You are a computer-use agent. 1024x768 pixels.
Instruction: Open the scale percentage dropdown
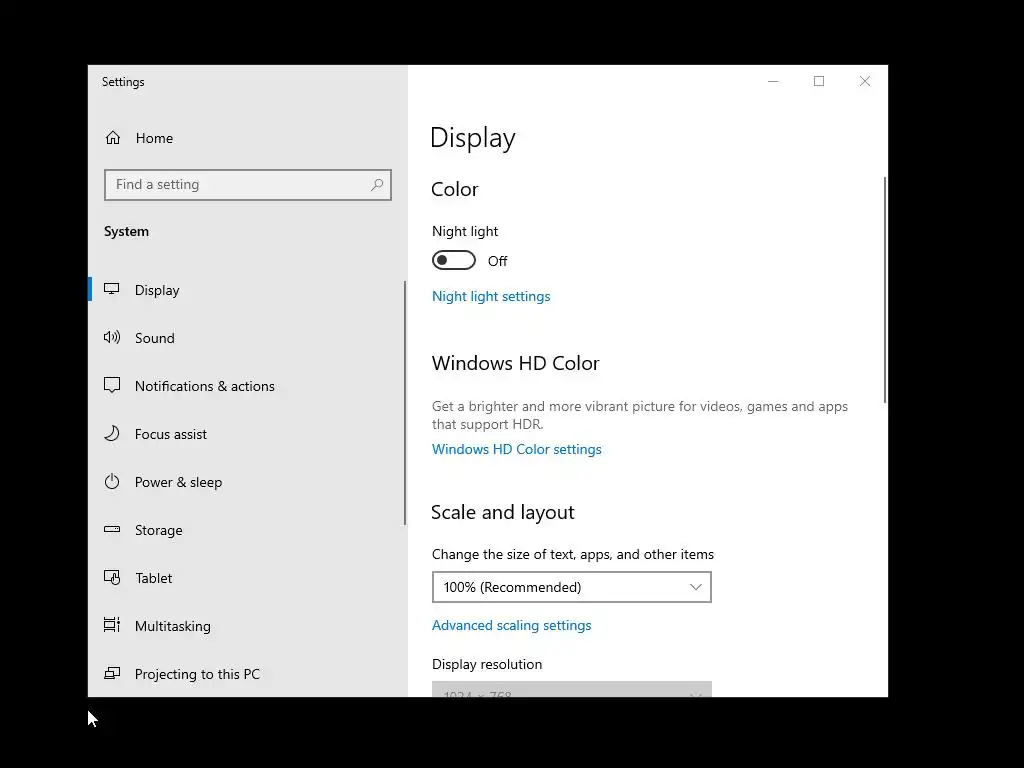point(571,587)
